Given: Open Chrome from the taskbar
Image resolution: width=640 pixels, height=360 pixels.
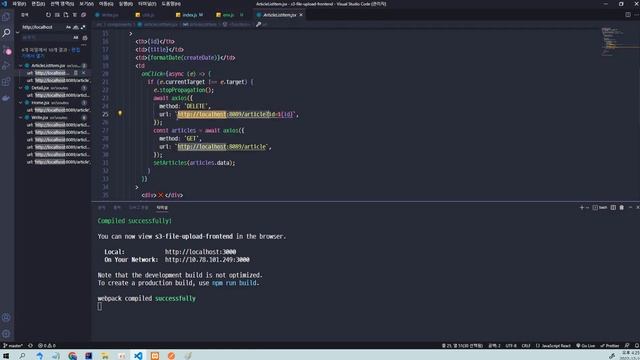Looking at the screenshot, I should 72,356.
